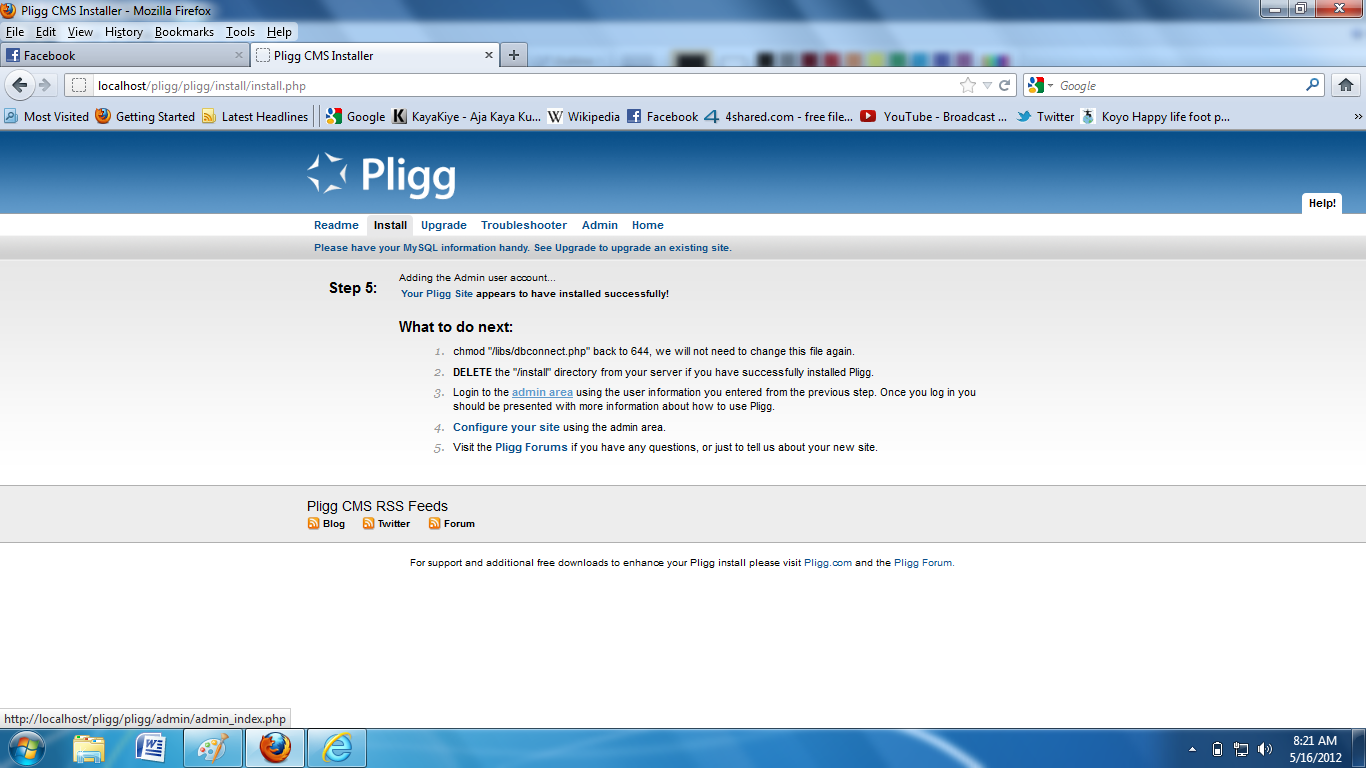Click the Google bookmark
Viewport: 1366px width, 768px height.
pos(356,116)
